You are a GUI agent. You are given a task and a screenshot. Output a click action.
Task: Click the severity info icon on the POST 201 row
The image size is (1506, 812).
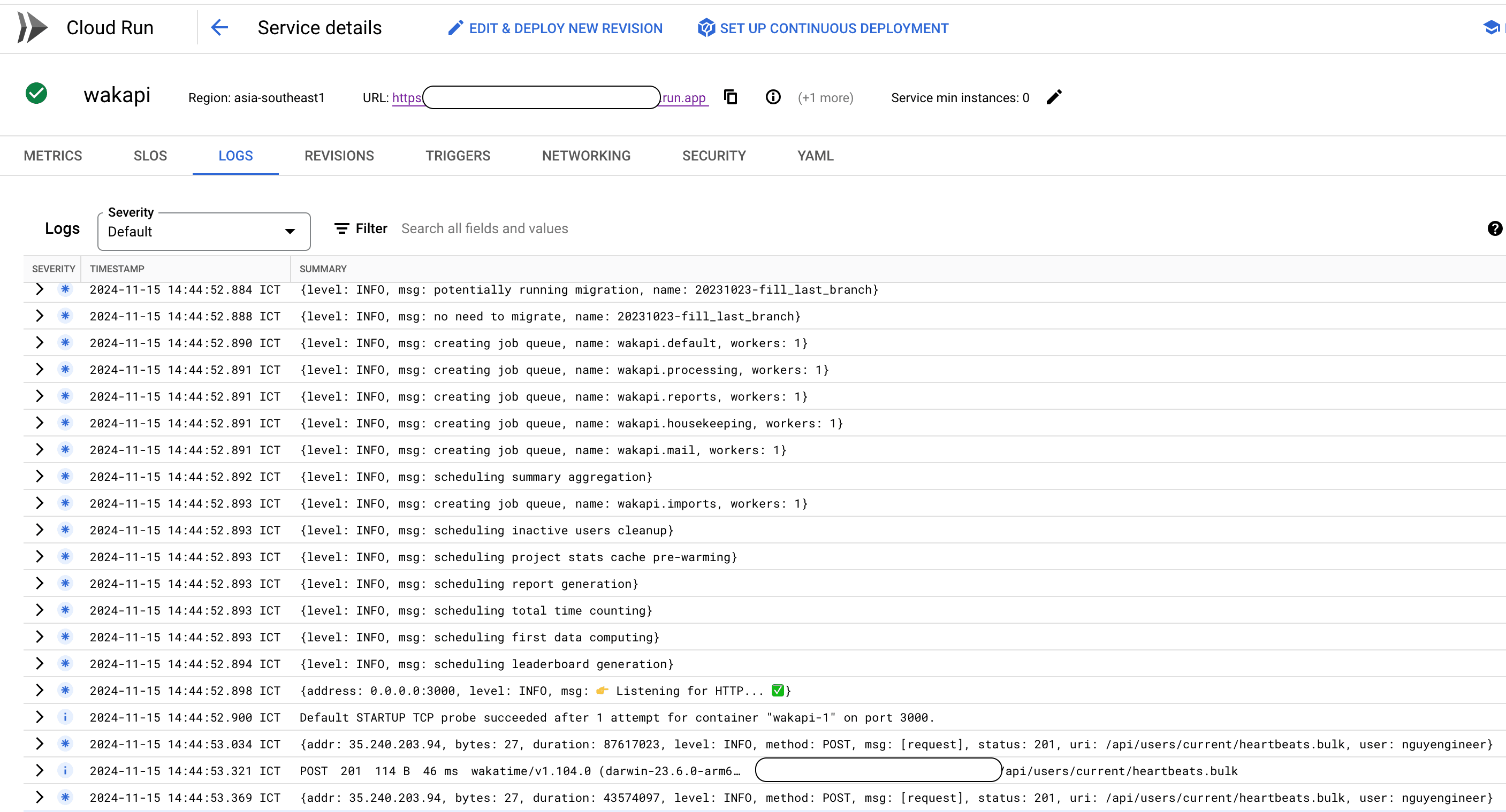(x=65, y=770)
